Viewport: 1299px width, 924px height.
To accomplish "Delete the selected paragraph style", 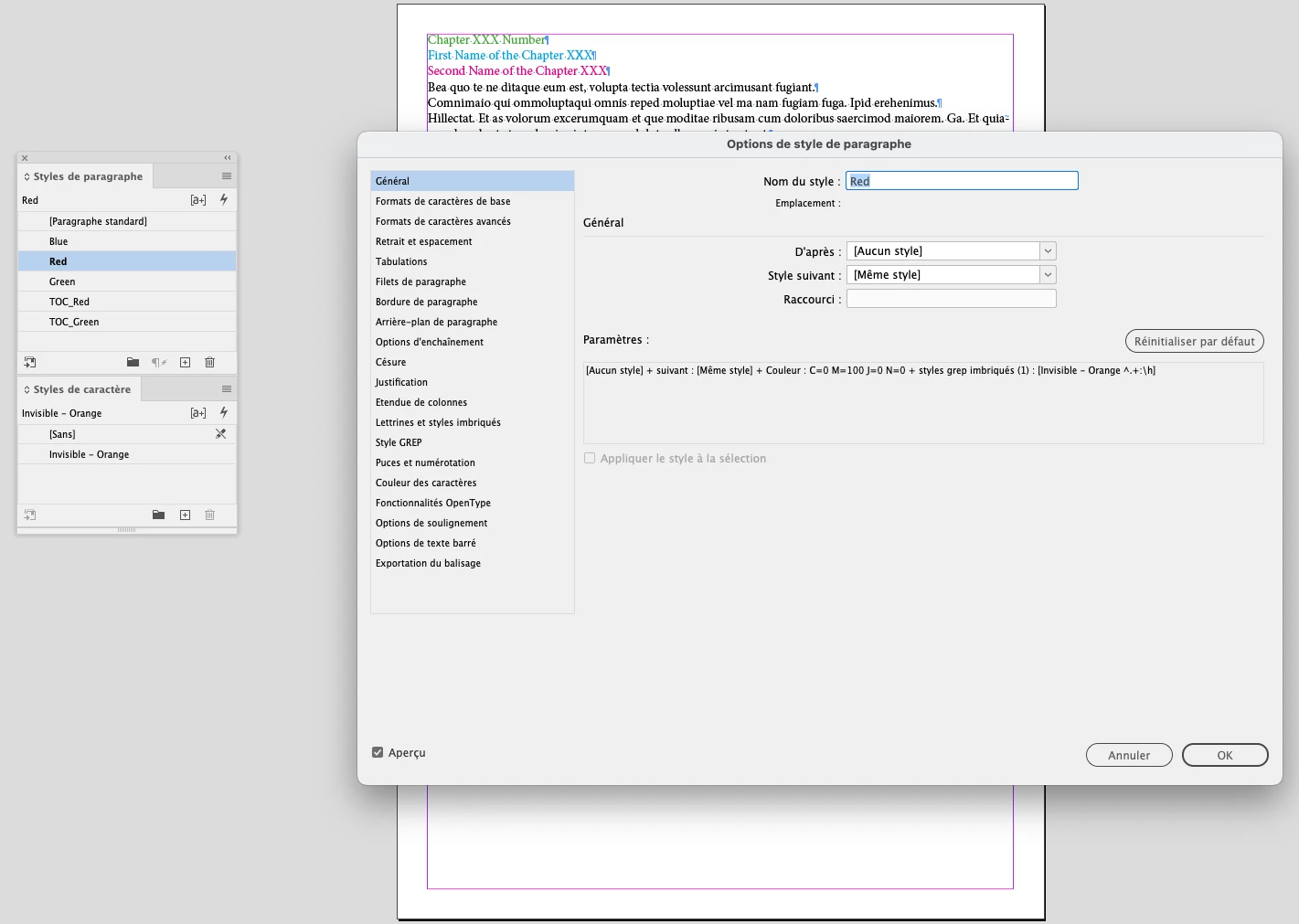I will pyautogui.click(x=209, y=363).
